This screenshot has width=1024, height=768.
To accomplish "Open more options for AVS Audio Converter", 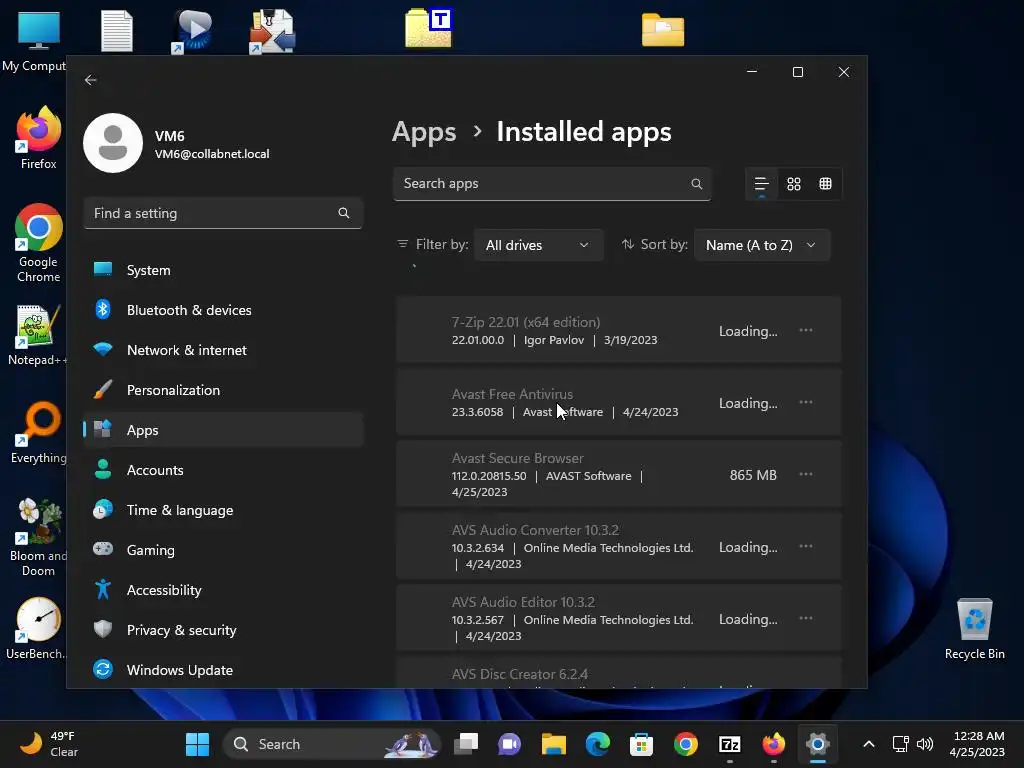I will pyautogui.click(x=806, y=545).
